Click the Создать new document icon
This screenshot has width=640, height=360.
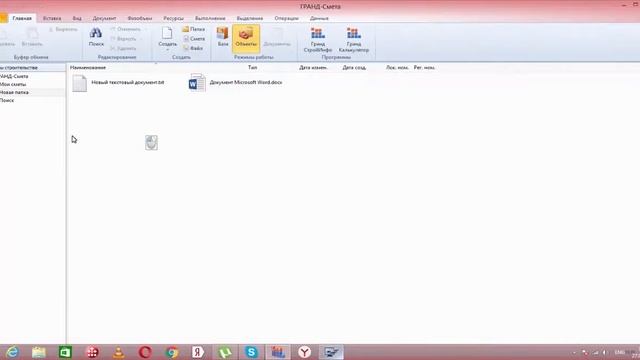pos(167,34)
